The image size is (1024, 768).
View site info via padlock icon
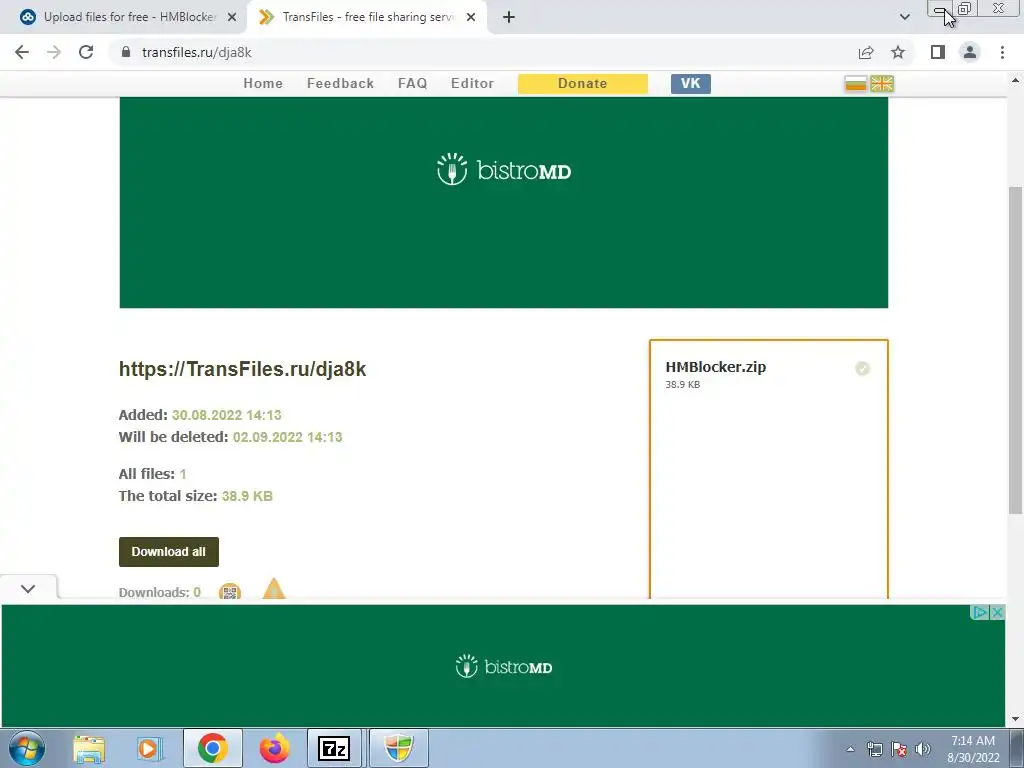coord(126,52)
